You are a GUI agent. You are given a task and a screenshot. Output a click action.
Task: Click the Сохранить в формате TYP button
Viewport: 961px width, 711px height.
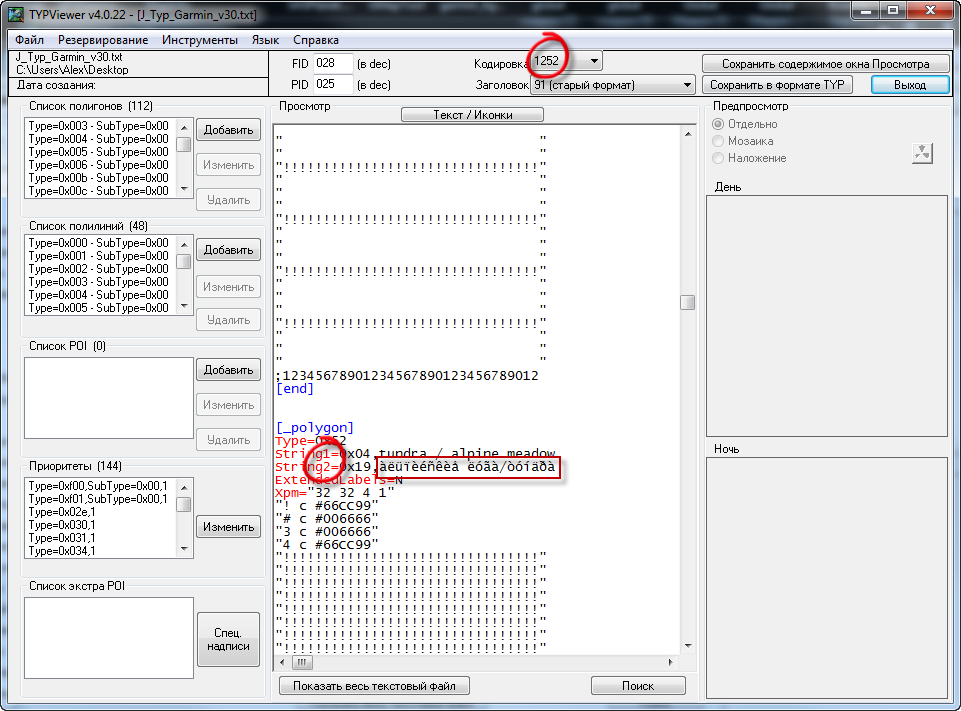pos(777,85)
